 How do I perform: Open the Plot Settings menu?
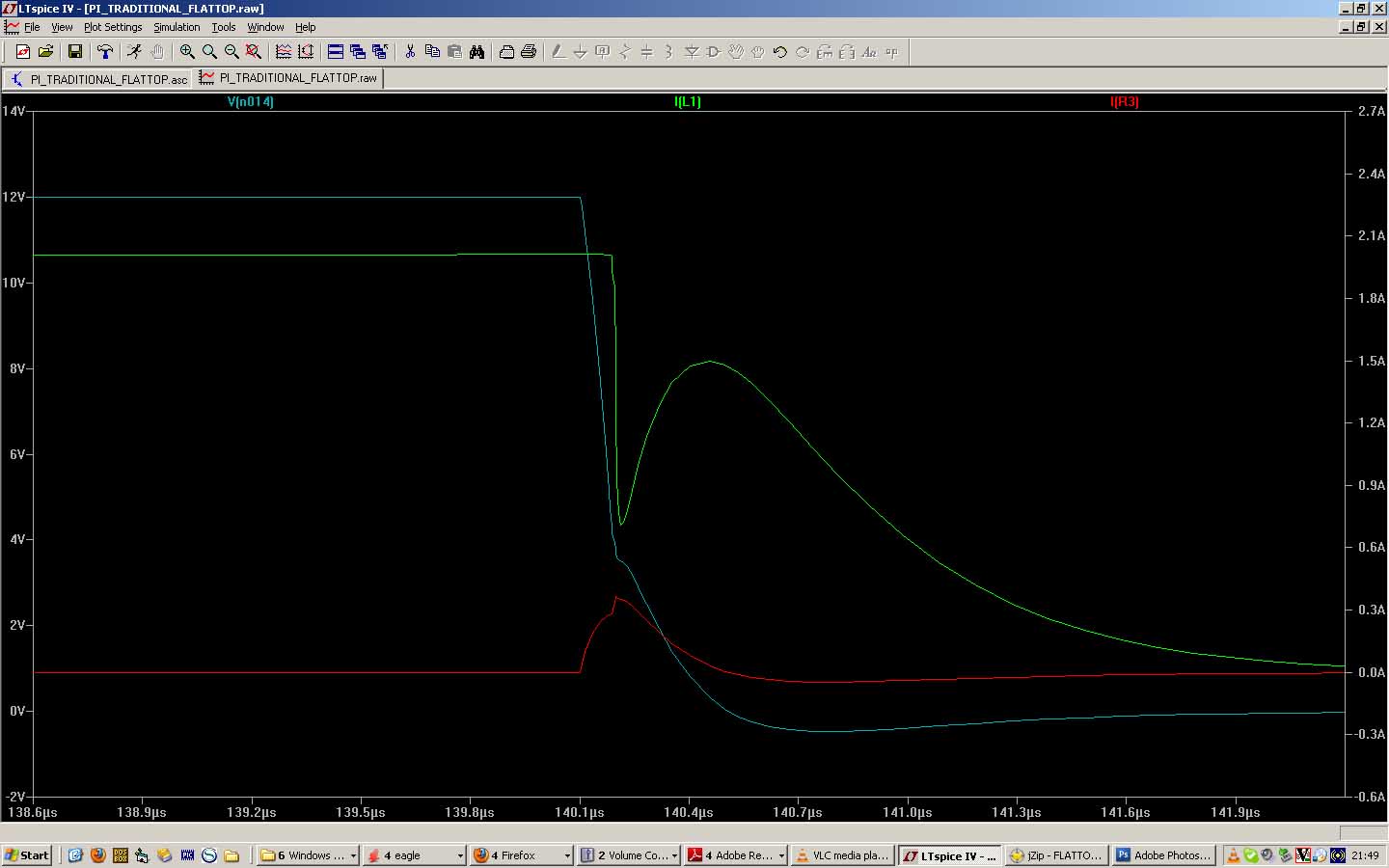[113, 27]
